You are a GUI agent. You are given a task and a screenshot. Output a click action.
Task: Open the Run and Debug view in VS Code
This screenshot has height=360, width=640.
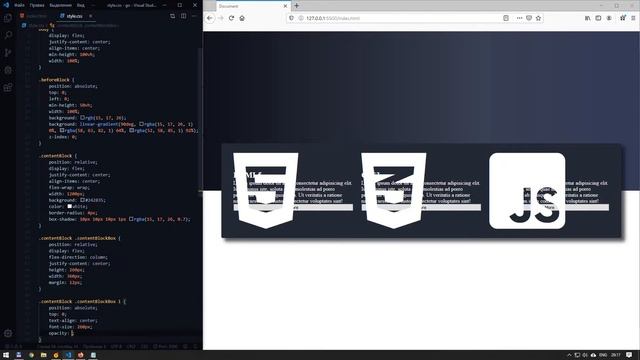[8, 70]
